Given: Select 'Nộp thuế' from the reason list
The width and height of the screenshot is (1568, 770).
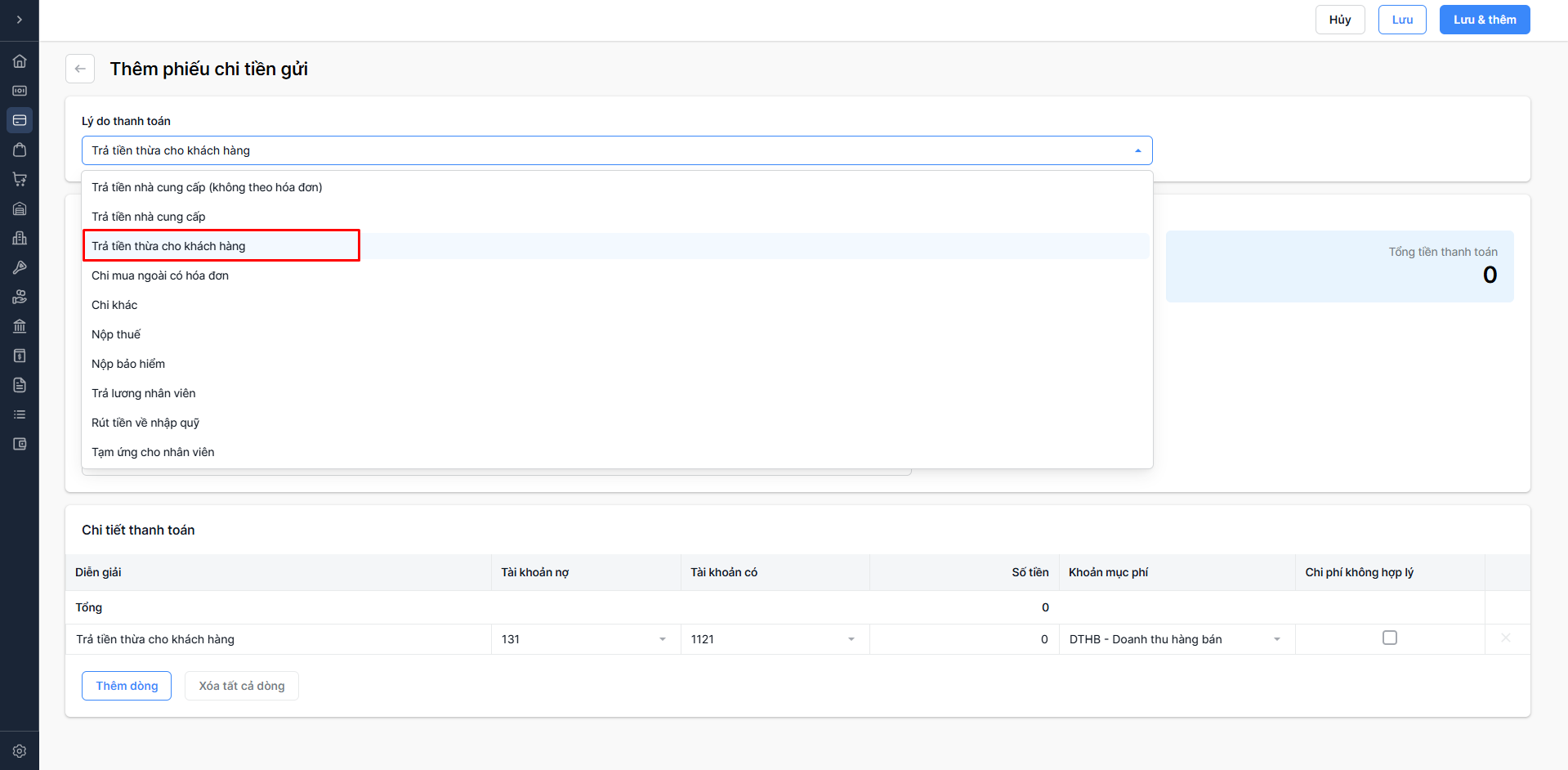Looking at the screenshot, I should [116, 334].
